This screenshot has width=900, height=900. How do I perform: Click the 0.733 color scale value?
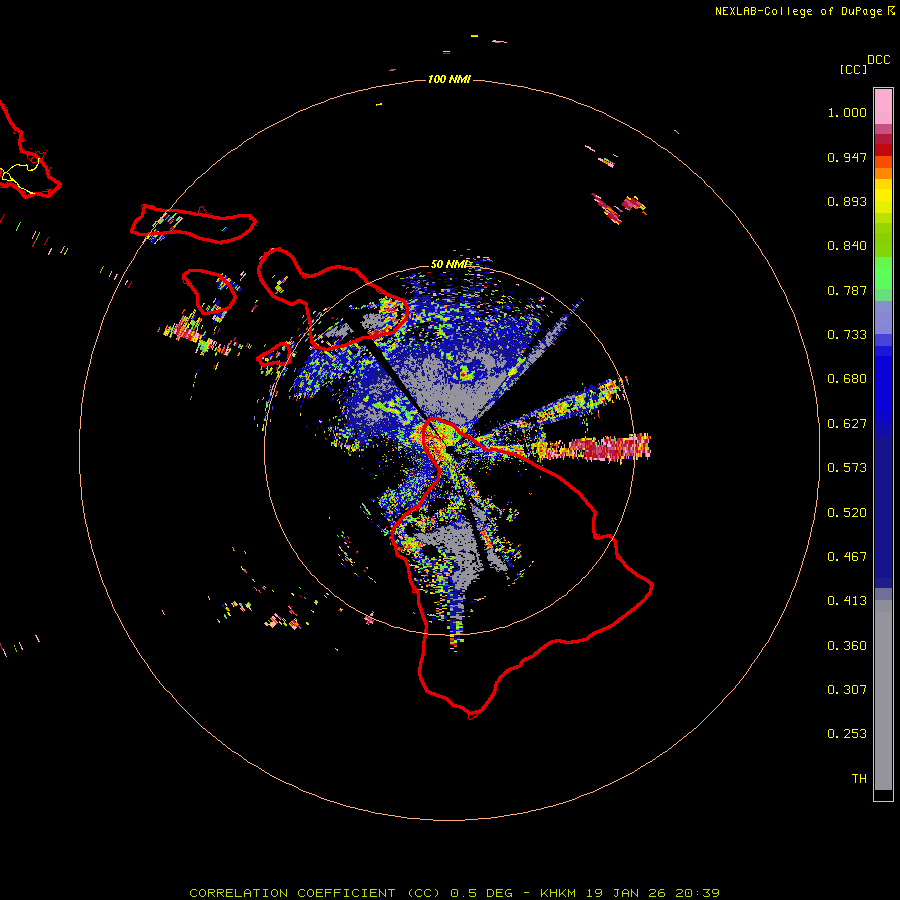[x=847, y=335]
